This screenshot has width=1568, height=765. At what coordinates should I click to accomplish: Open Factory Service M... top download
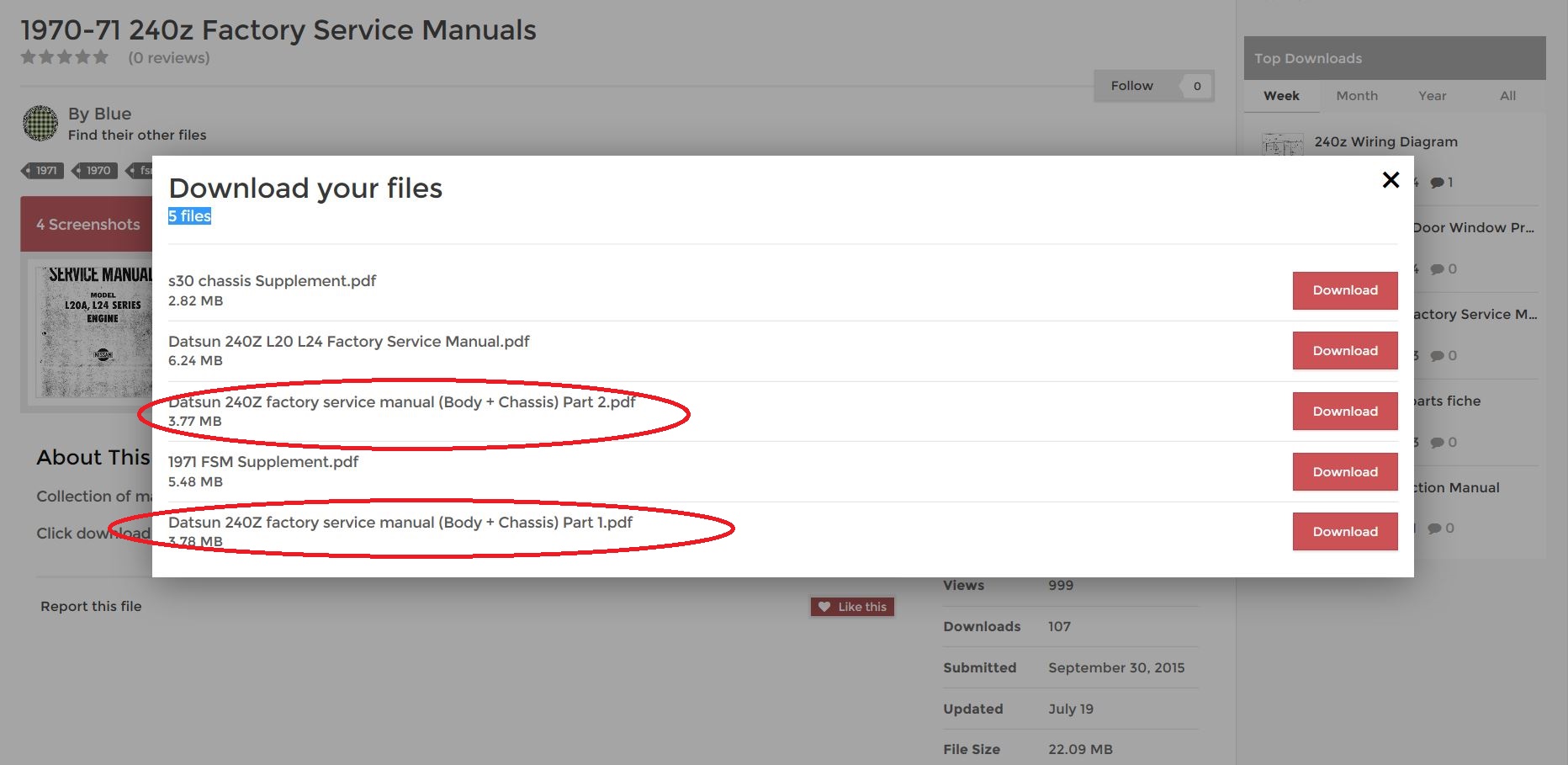coord(1475,315)
